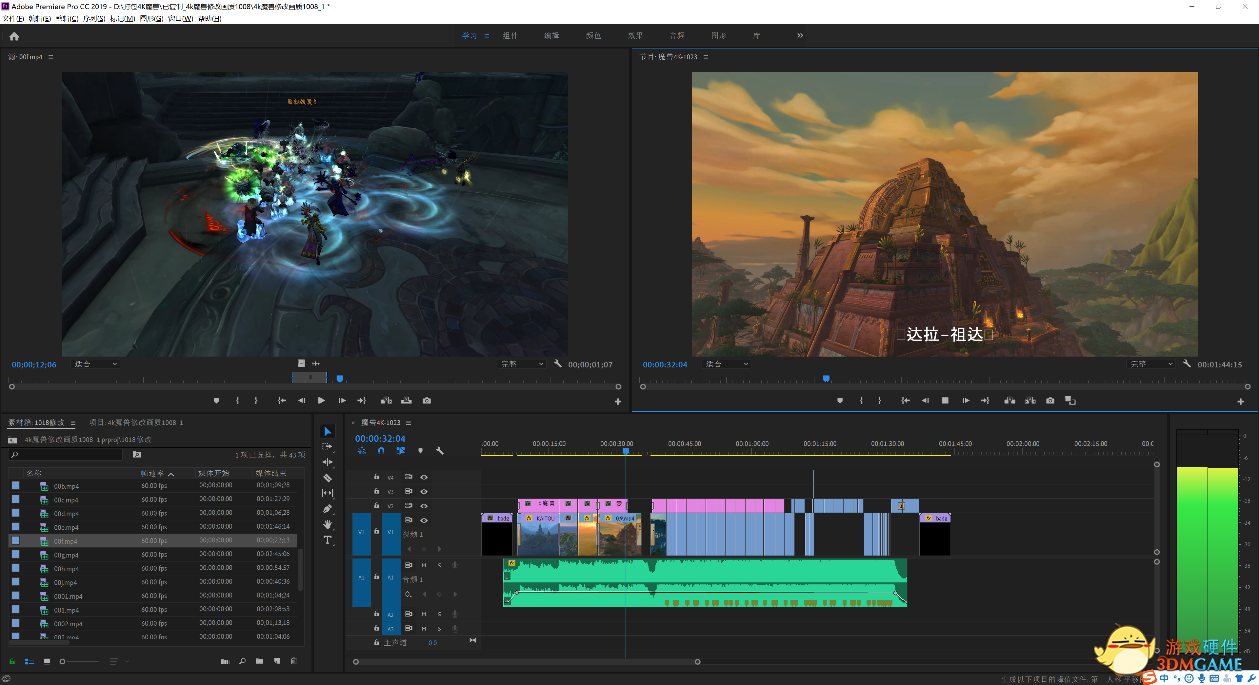The height and width of the screenshot is (685, 1259).
Task: Switch to the 颜色 workspace tab
Action: 593,36
